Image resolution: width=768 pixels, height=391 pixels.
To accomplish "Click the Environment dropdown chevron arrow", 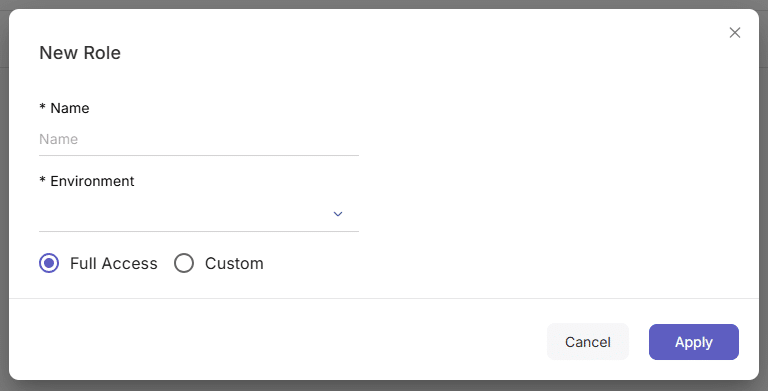I will coord(337,214).
